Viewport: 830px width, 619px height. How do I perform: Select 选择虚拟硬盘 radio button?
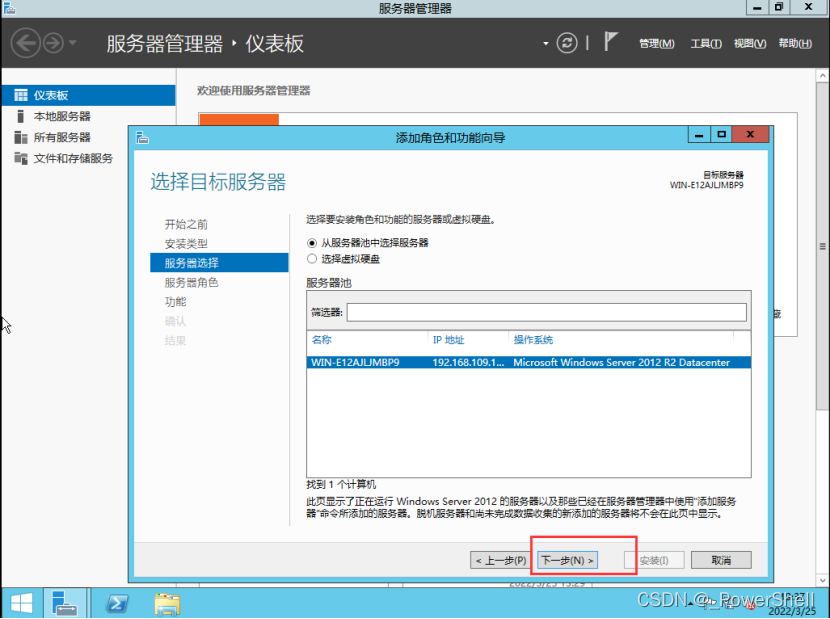[312, 259]
